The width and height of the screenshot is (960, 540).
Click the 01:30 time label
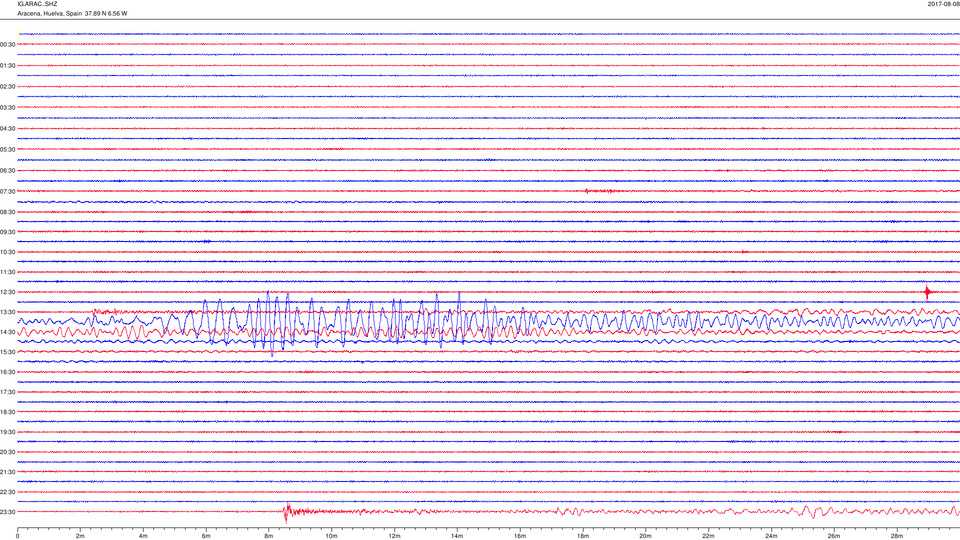pyautogui.click(x=7, y=66)
